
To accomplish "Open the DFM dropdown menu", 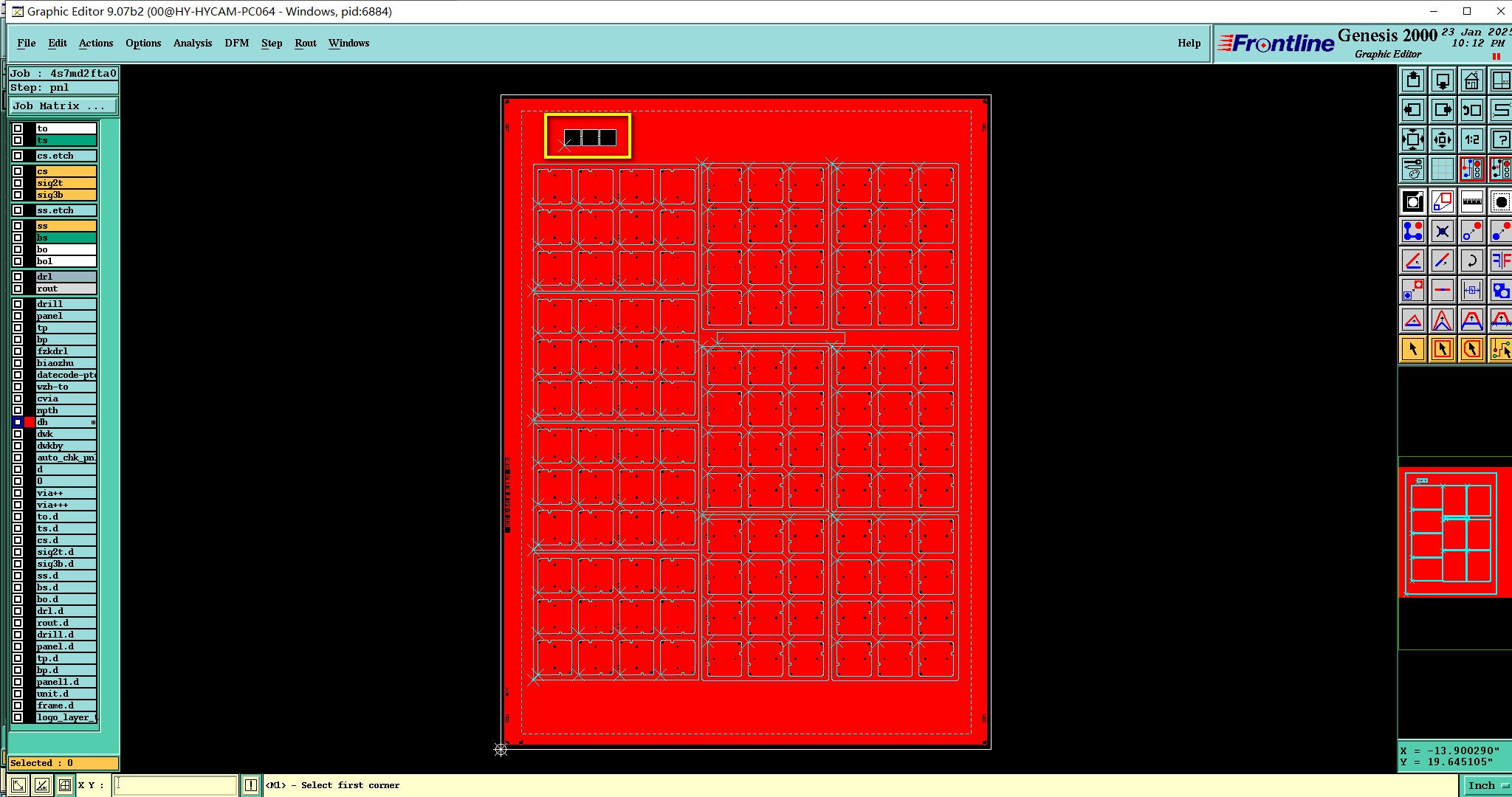I will [236, 43].
